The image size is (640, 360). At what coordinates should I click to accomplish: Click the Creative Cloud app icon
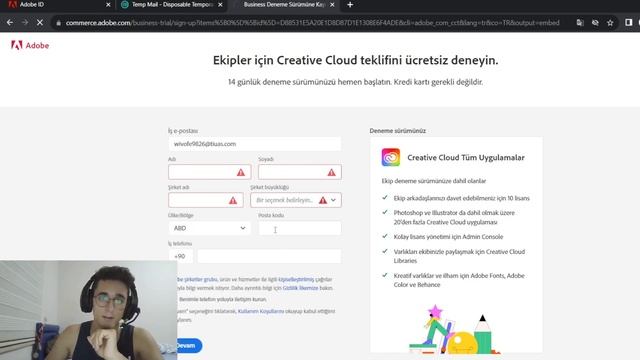click(391, 157)
